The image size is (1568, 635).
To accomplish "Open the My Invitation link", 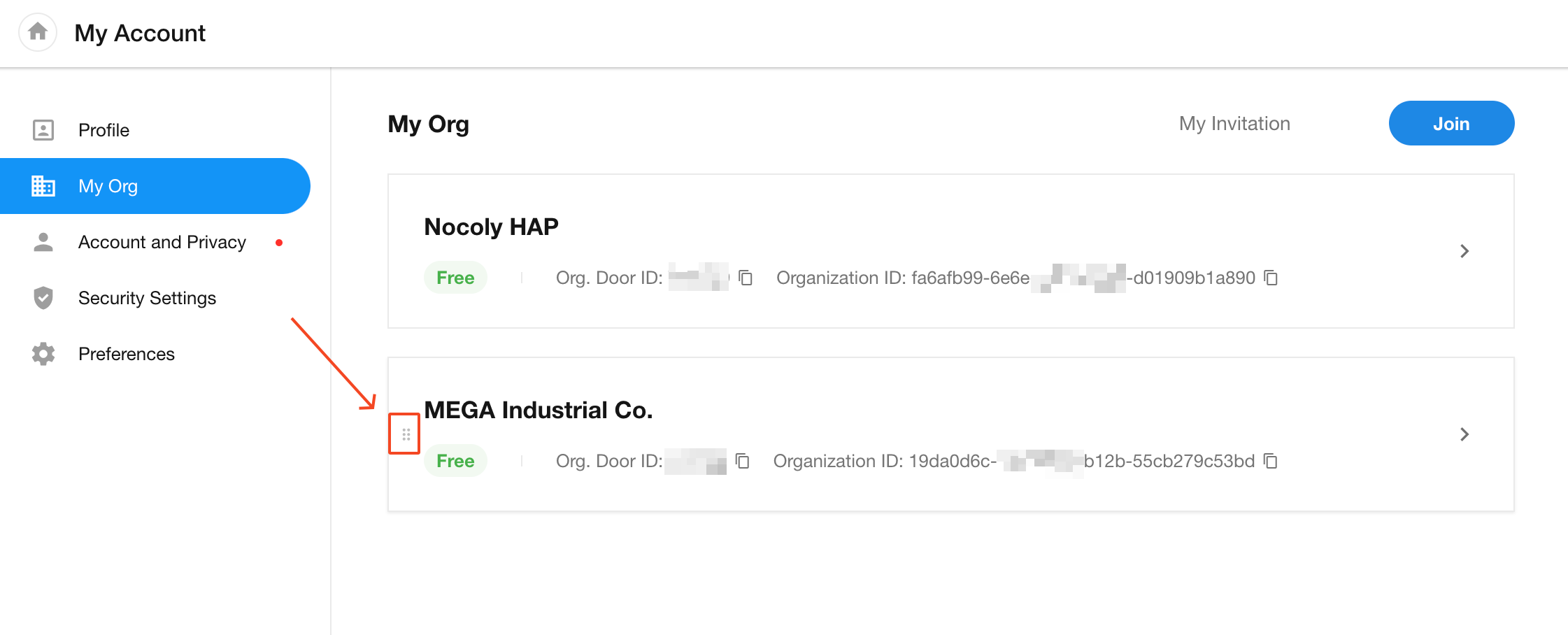I will tap(1234, 124).
